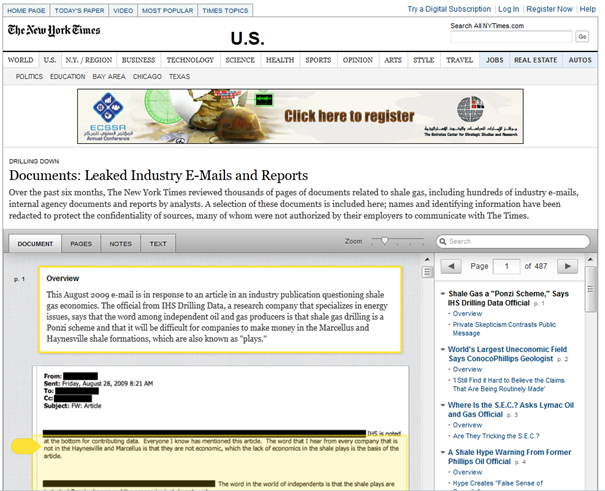Open Overview under Shale Gas Ponzi Scheme
Screen dimensions: 605x491
467,314
